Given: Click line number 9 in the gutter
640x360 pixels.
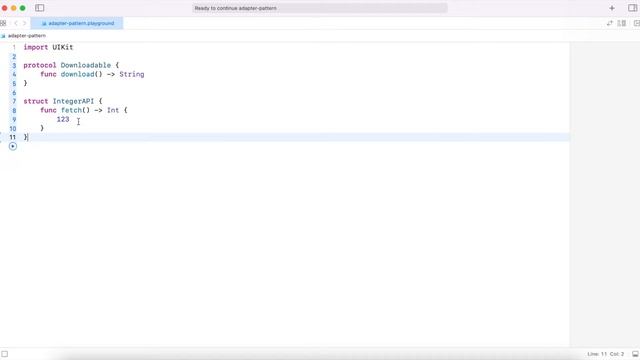Looking at the screenshot, I should click(x=14, y=119).
